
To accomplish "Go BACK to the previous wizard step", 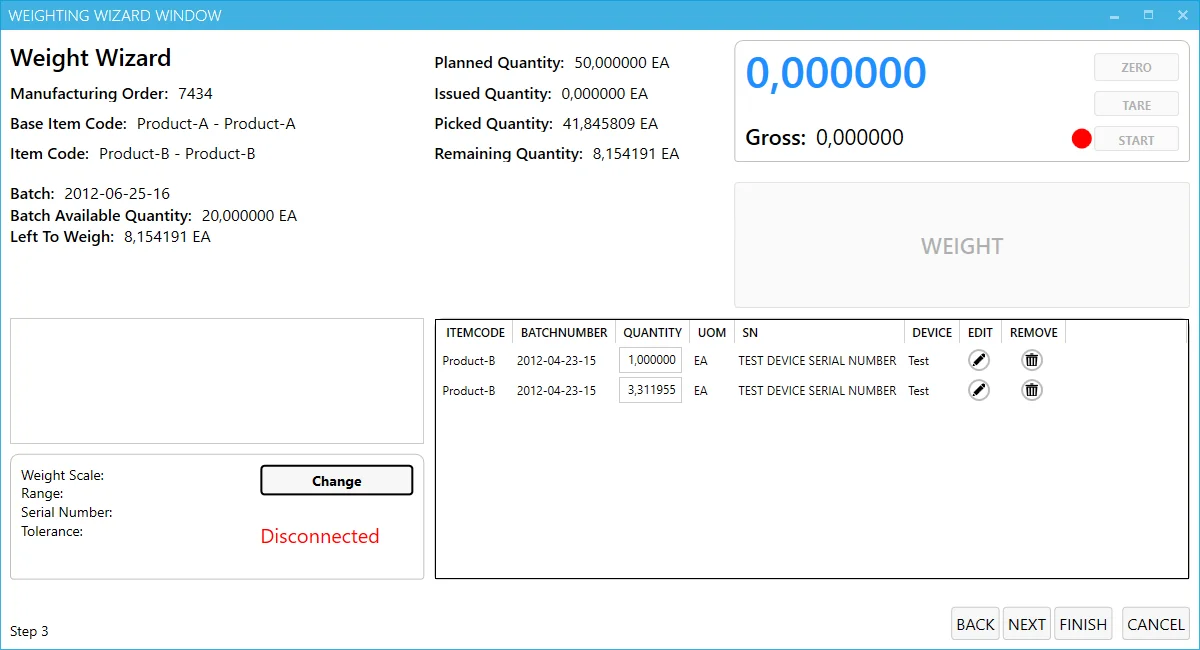I will [x=975, y=624].
